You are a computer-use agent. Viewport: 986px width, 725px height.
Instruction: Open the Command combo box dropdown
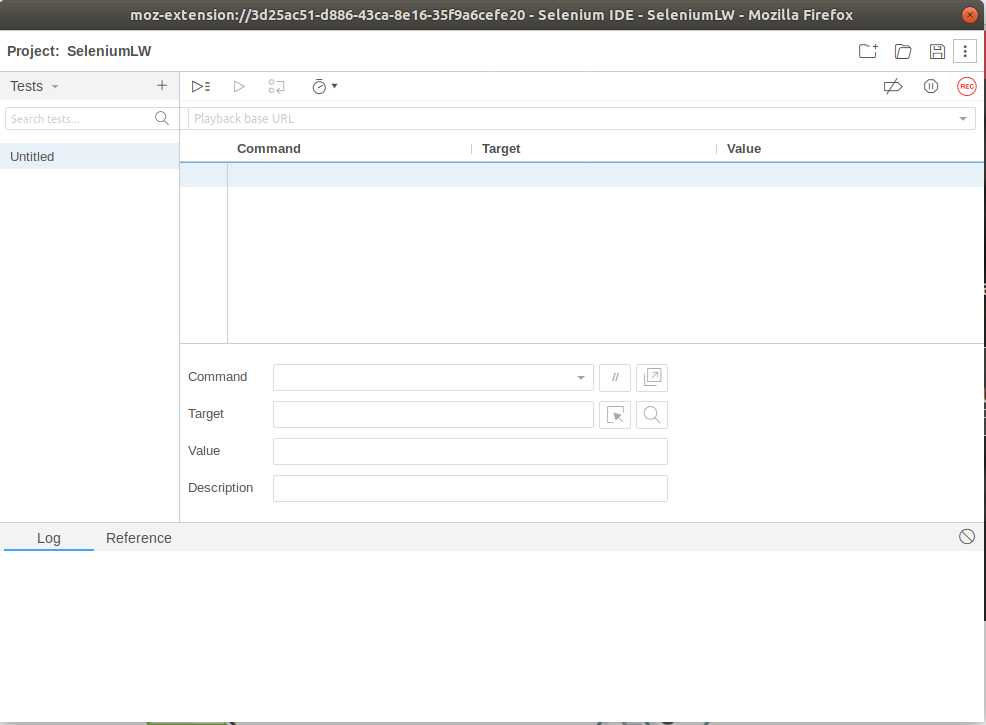tap(580, 378)
